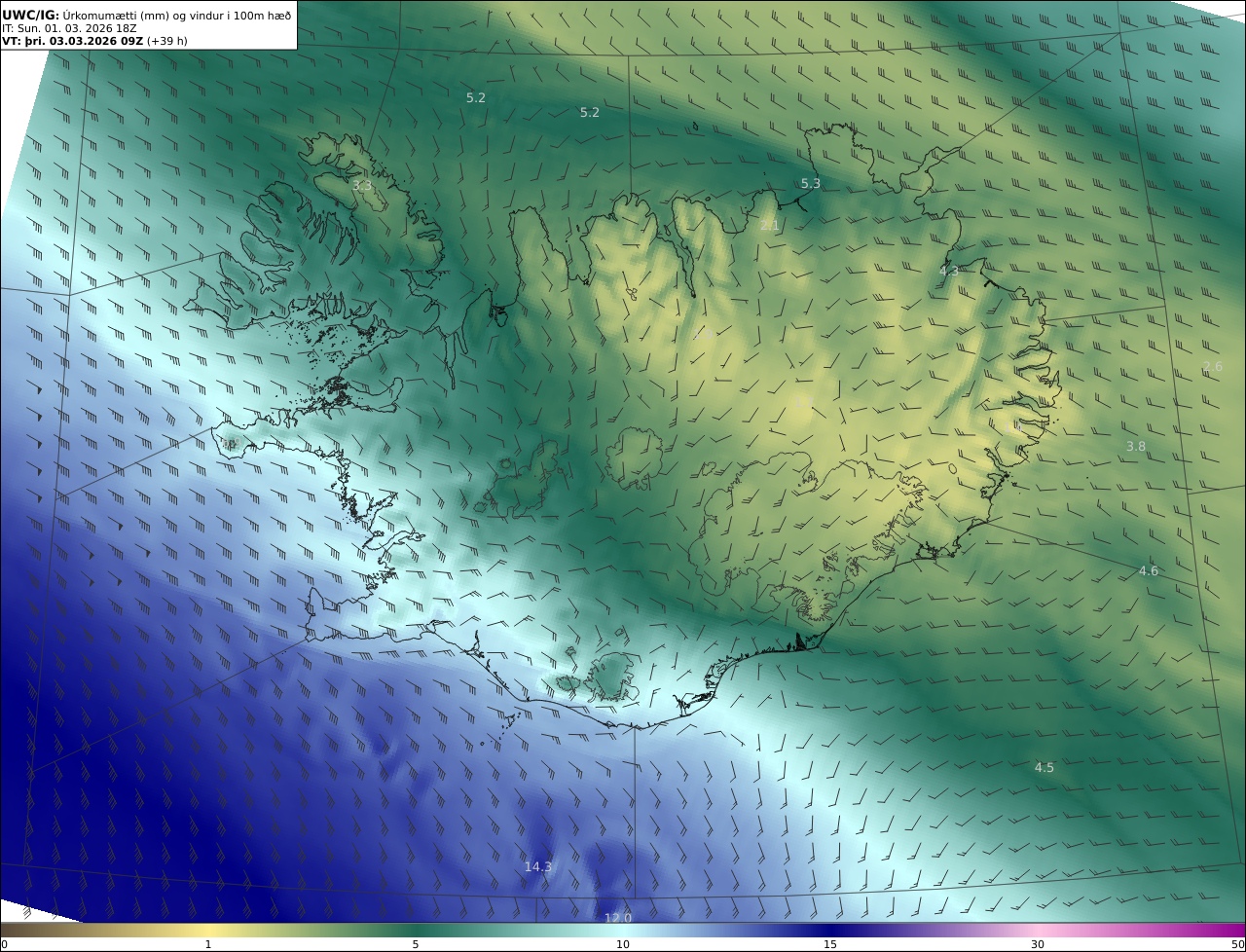Click the 12.0 value at the bottom edge
1246x952 pixels.
[x=618, y=918]
